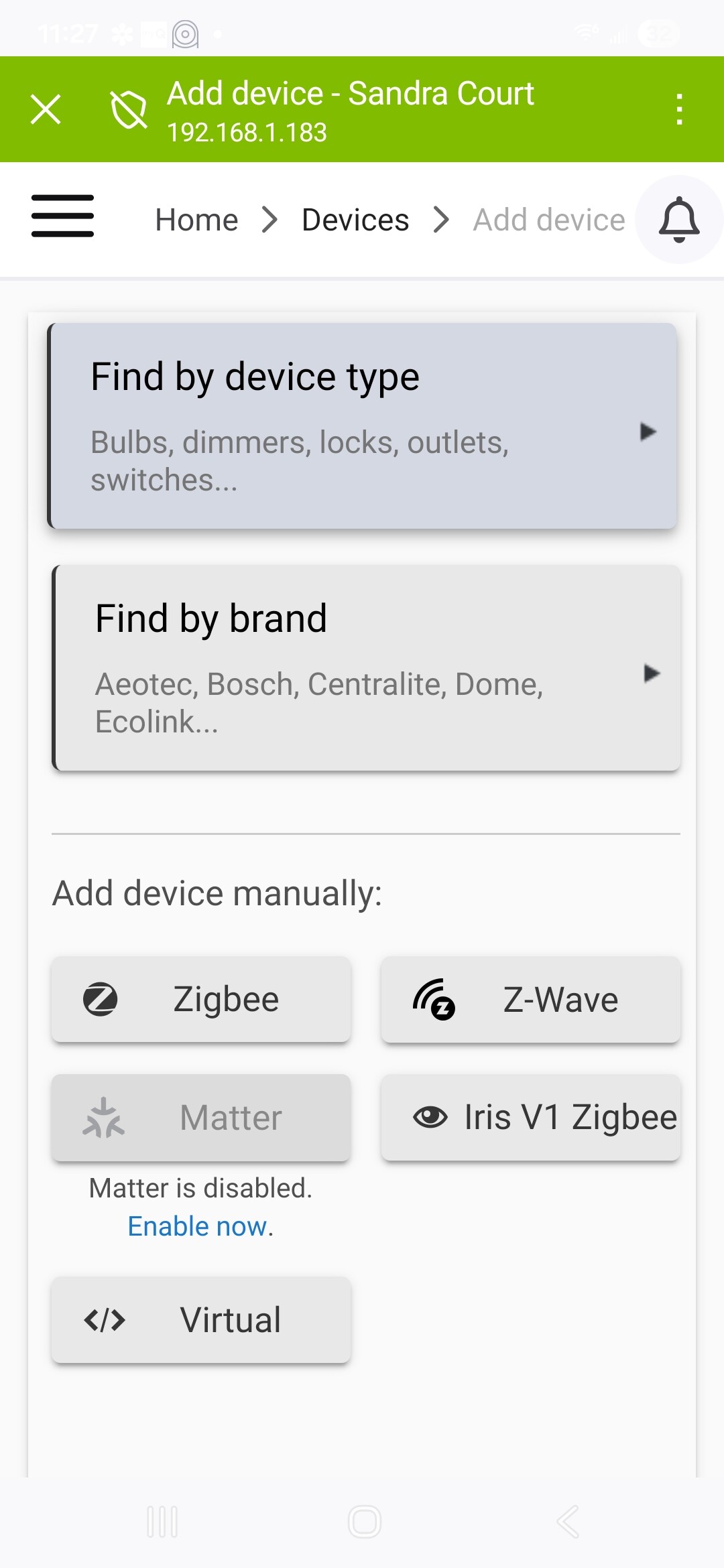Screen dimensions: 724x1568
Task: Tap the Z-Wave logo icon
Action: pyautogui.click(x=434, y=1000)
